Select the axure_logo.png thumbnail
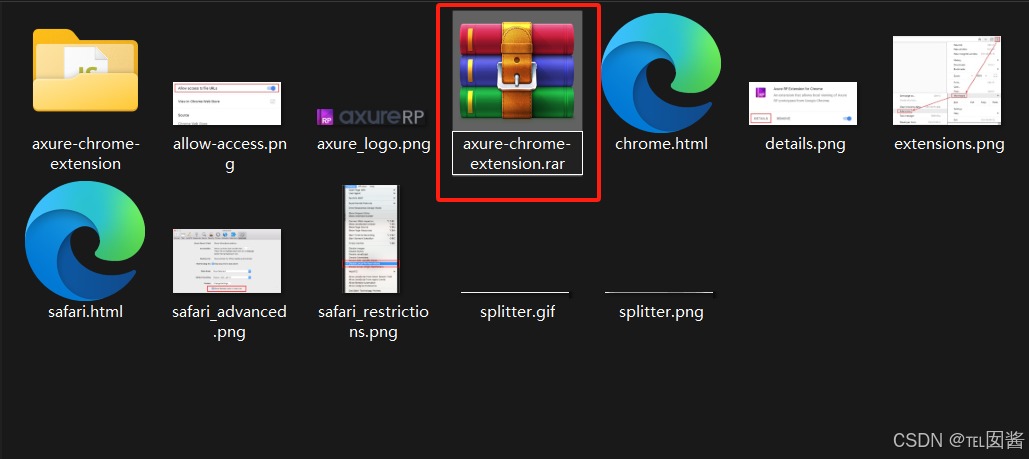 (371, 117)
